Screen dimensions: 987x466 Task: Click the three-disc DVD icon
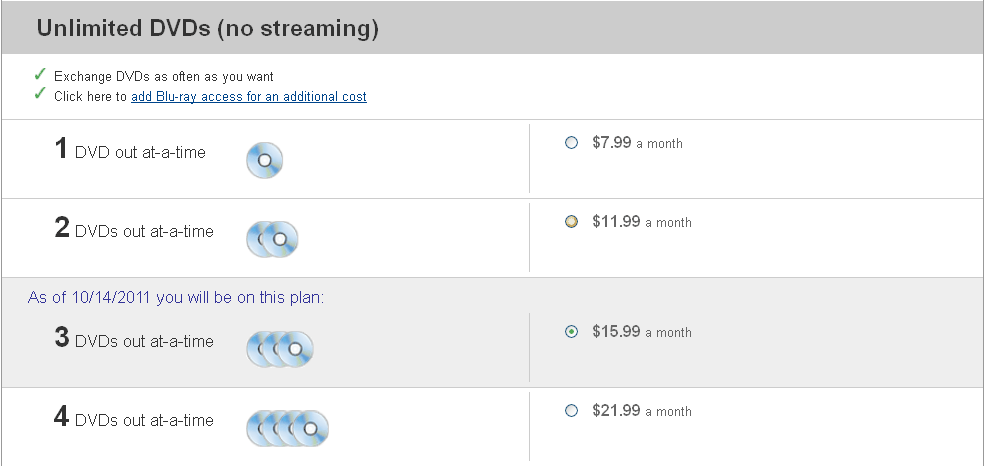click(x=280, y=349)
